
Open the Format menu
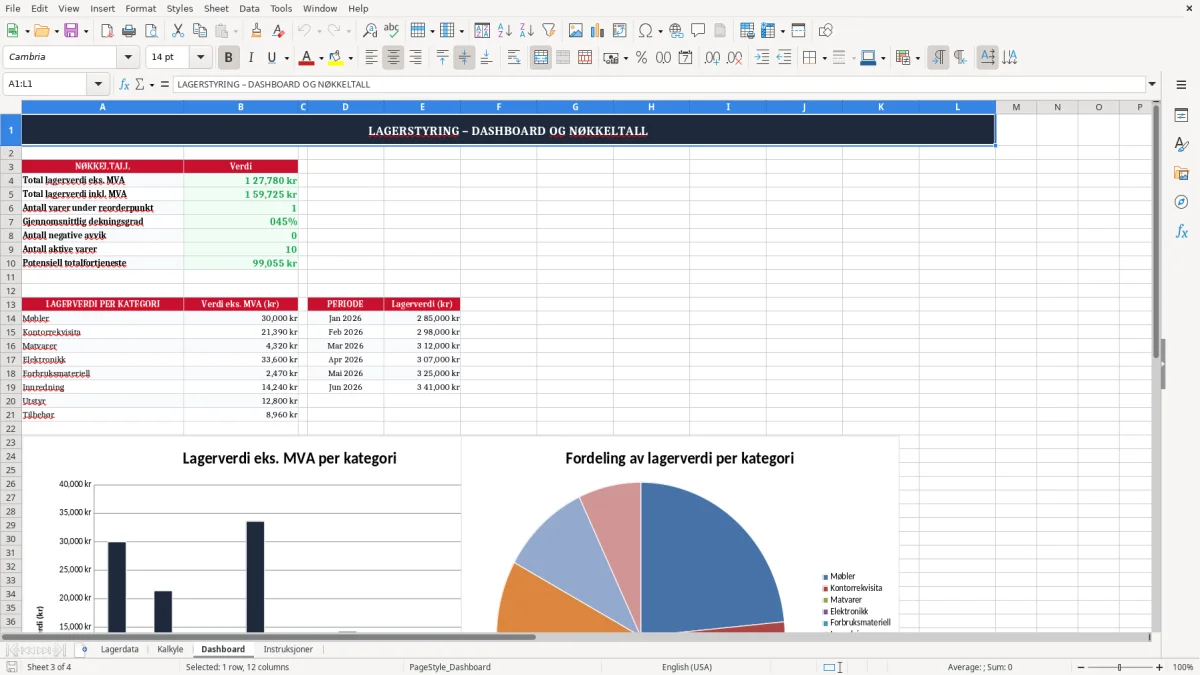coord(141,8)
